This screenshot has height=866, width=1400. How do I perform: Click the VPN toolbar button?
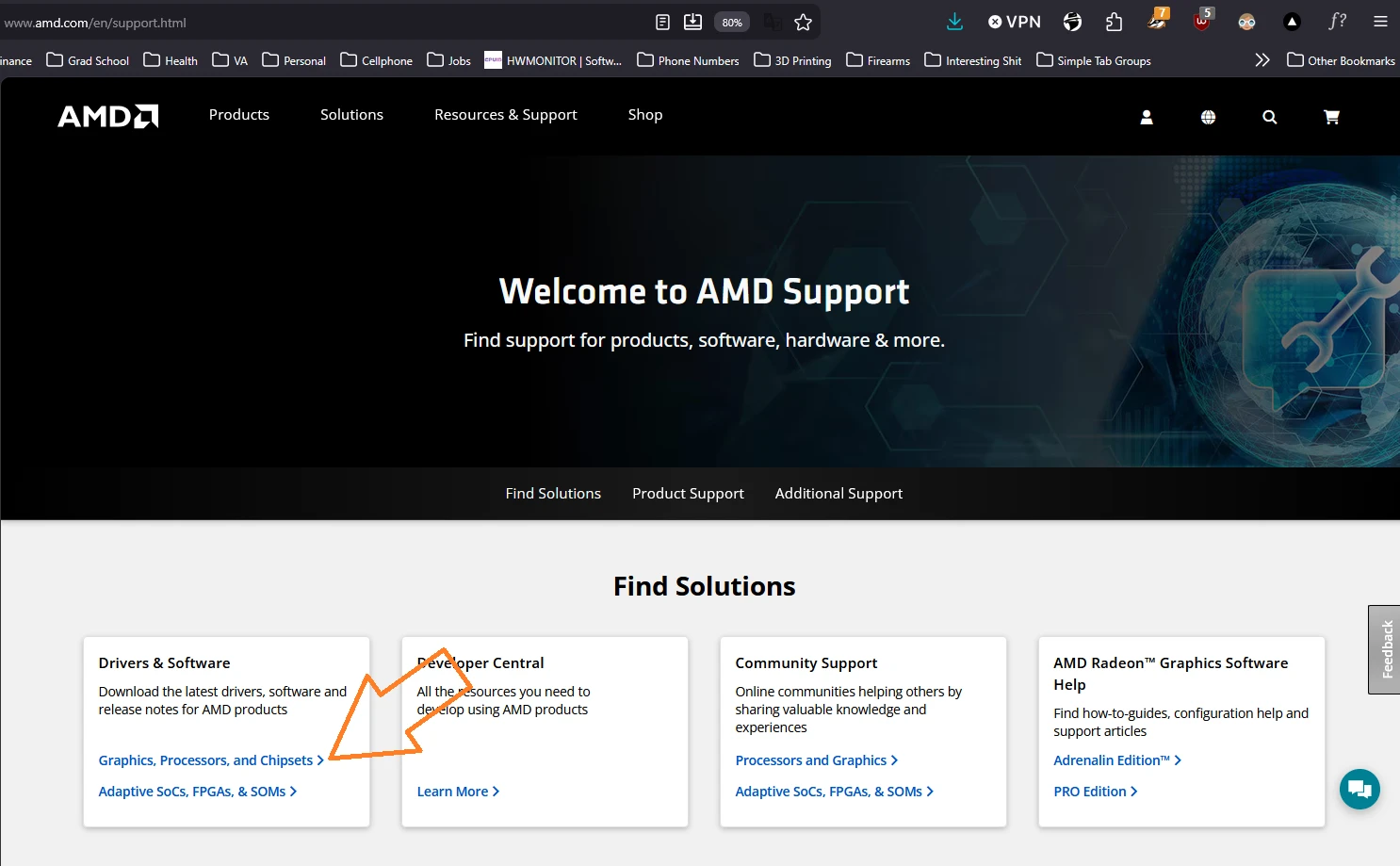pyautogui.click(x=1014, y=22)
